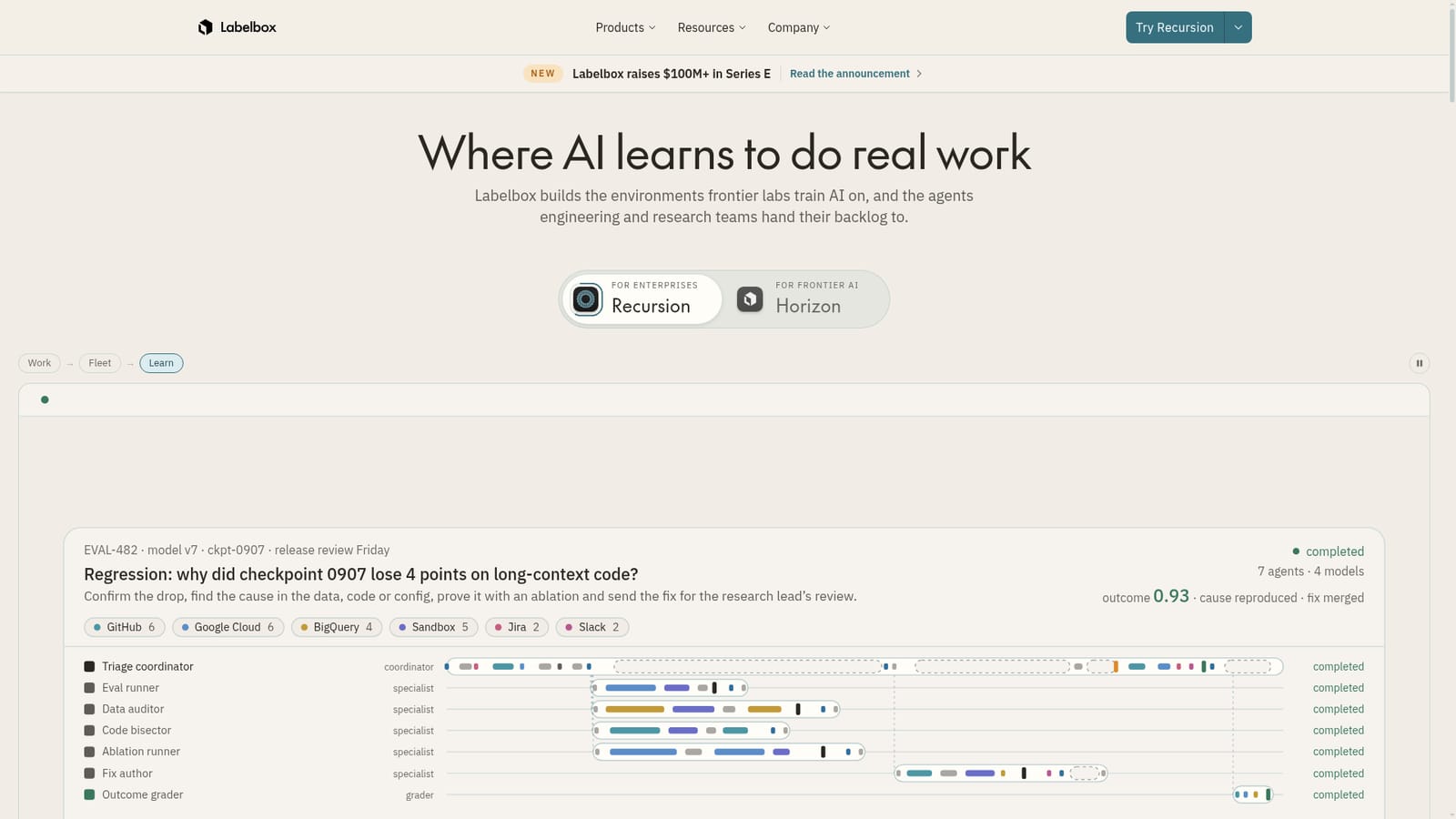Switch to the Fleet step tab
This screenshot has width=1456, height=819.
click(x=100, y=363)
